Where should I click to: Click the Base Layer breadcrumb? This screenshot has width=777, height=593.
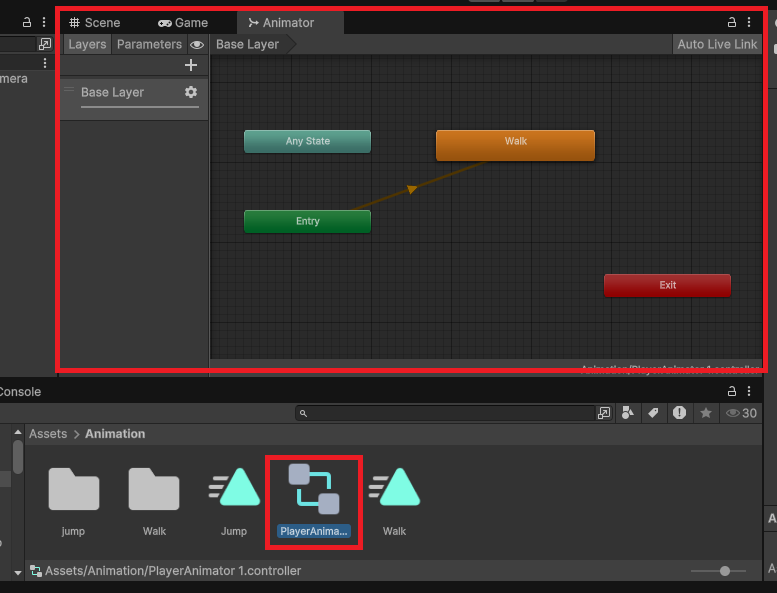pos(247,44)
